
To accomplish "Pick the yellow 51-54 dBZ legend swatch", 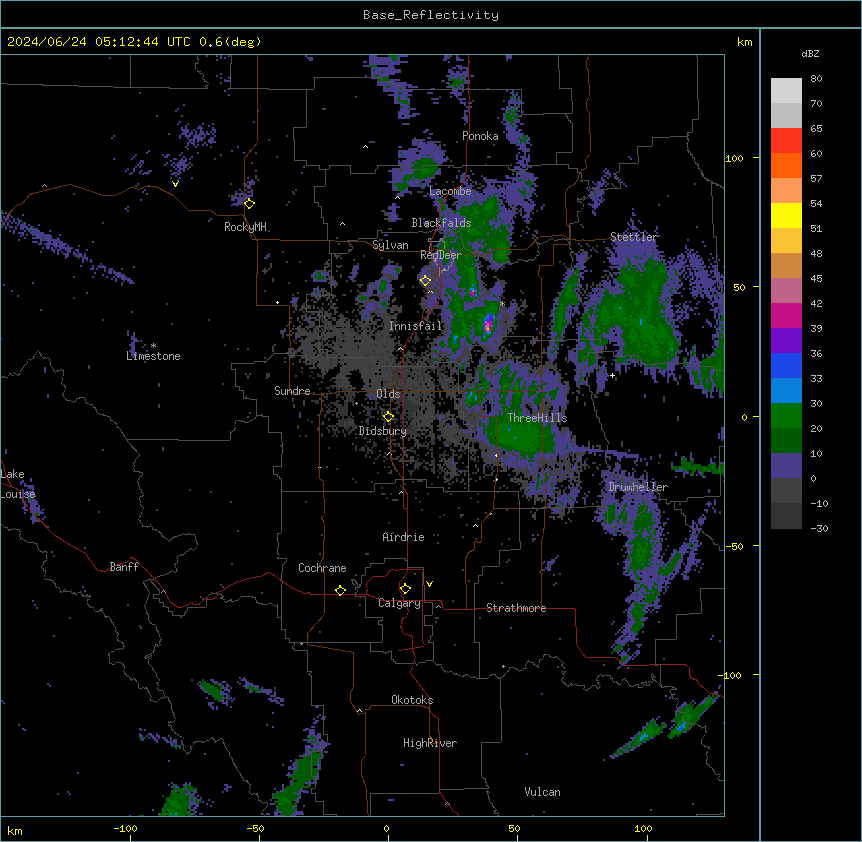I will tap(786, 215).
